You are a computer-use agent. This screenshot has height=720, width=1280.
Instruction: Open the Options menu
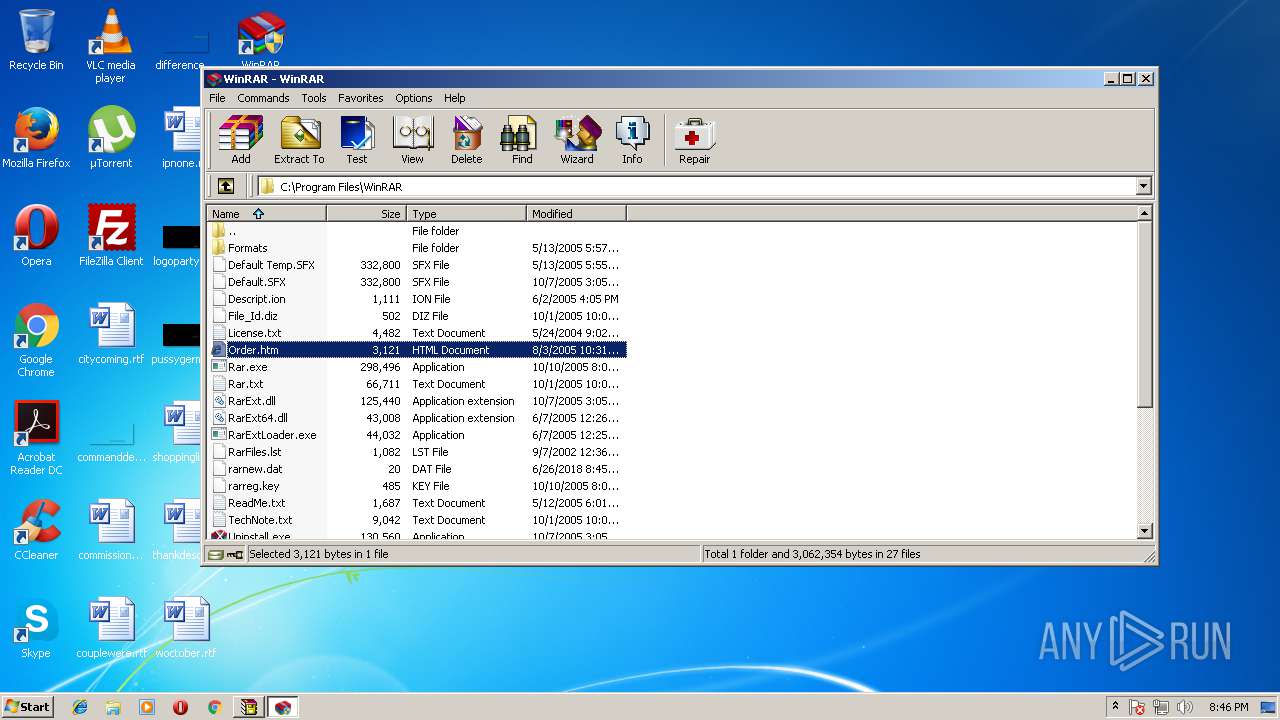tap(413, 98)
